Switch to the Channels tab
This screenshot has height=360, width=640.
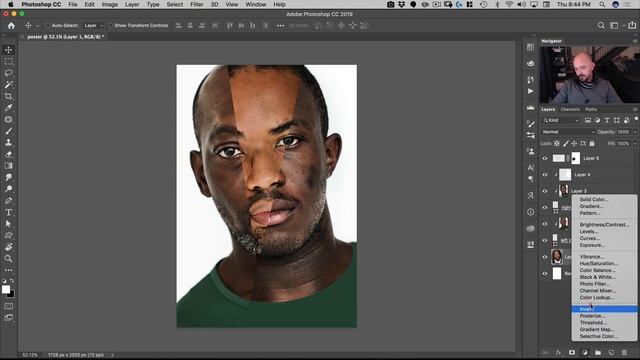point(570,109)
